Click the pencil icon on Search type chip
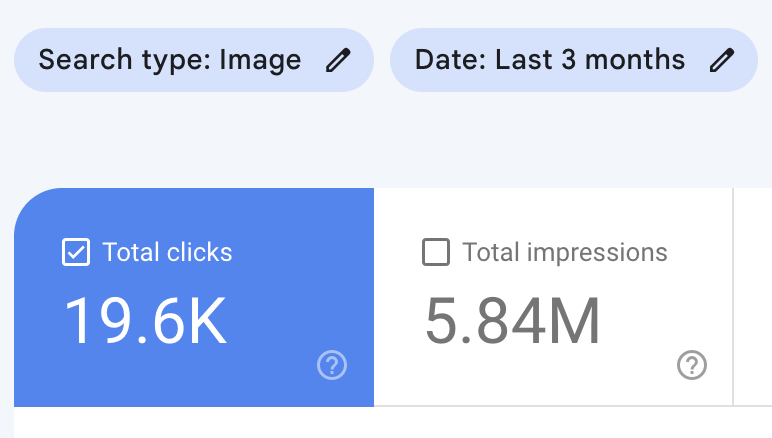The image size is (772, 438). click(339, 60)
